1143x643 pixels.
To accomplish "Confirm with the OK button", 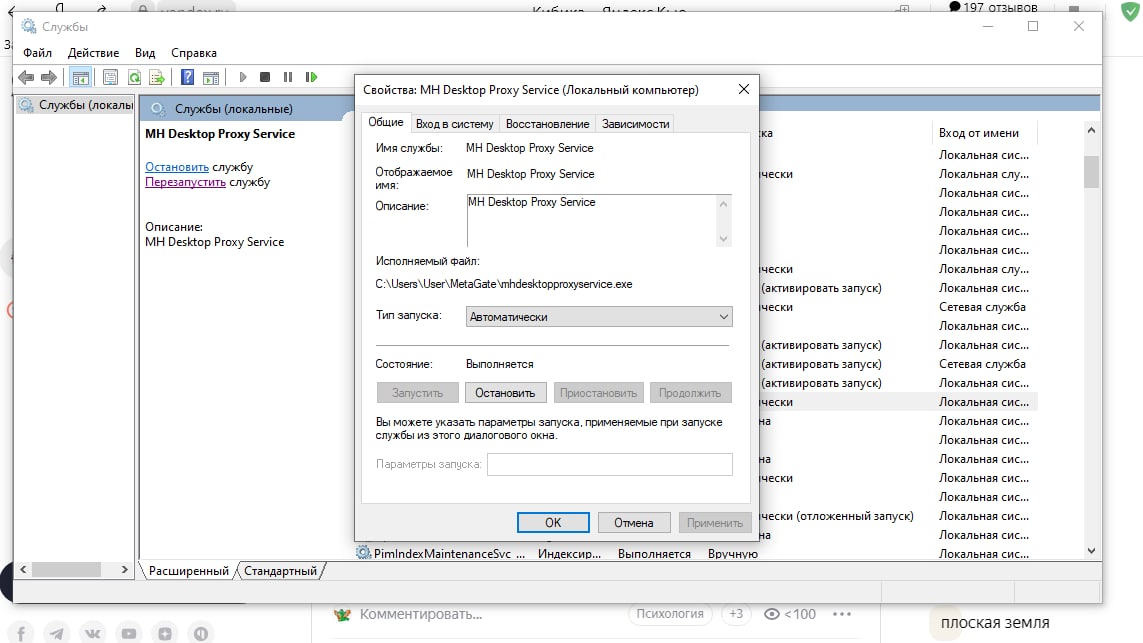I will 553,523.
